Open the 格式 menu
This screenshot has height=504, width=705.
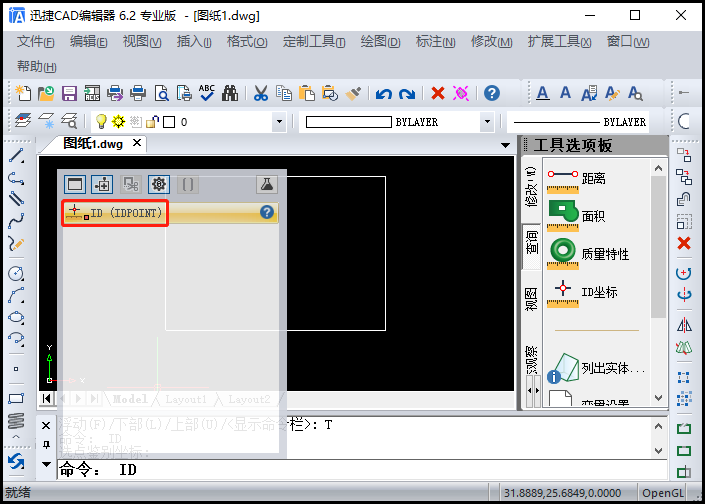pos(247,42)
